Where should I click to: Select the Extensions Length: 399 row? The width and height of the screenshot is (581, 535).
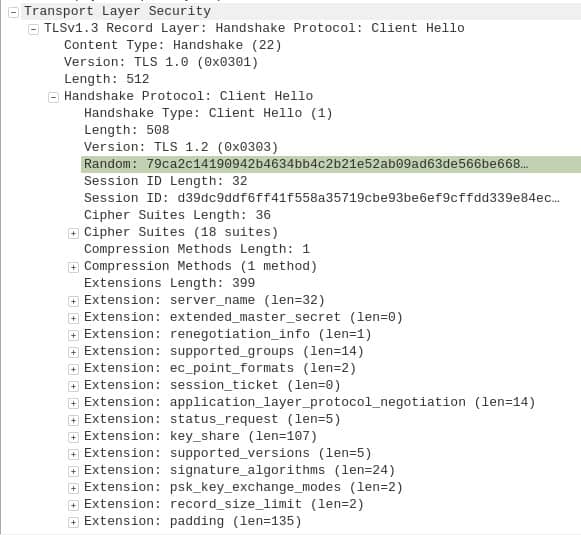click(169, 283)
